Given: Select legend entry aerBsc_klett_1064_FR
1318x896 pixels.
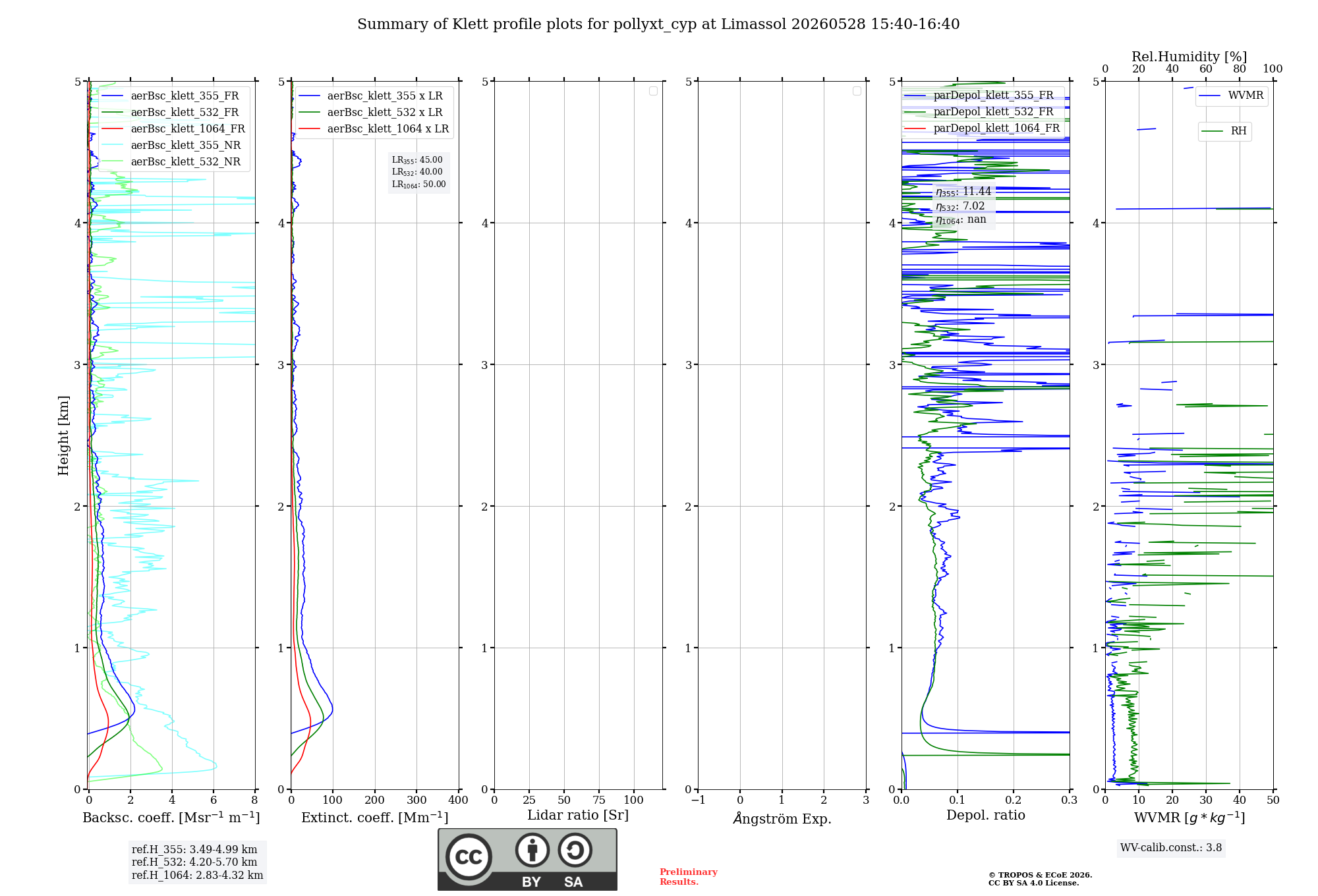Looking at the screenshot, I should (x=175, y=129).
